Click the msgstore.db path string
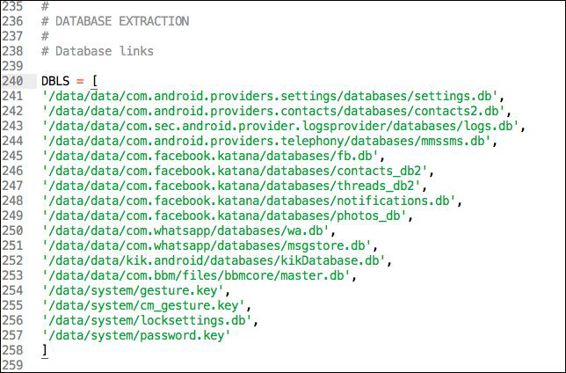Viewport: 566px width, 373px height. (x=207, y=246)
